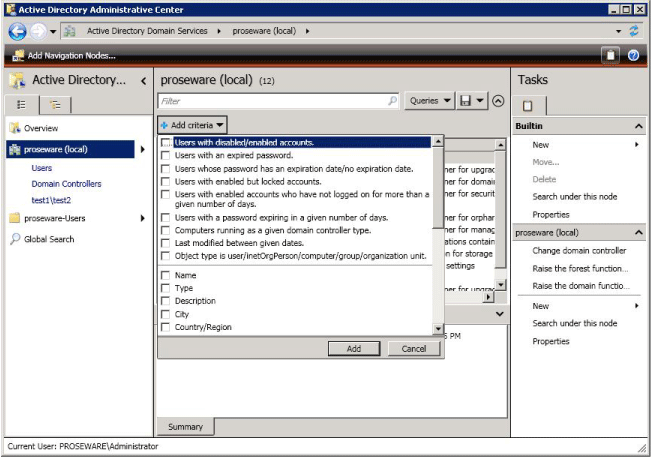The width and height of the screenshot is (651, 457).
Task: Check Users with an expired password
Action: pos(165,156)
